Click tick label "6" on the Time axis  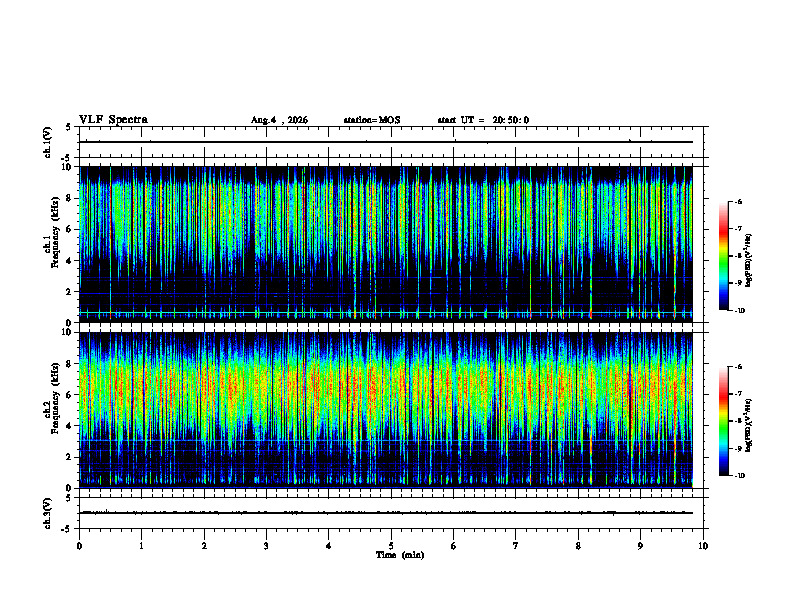tap(454, 546)
